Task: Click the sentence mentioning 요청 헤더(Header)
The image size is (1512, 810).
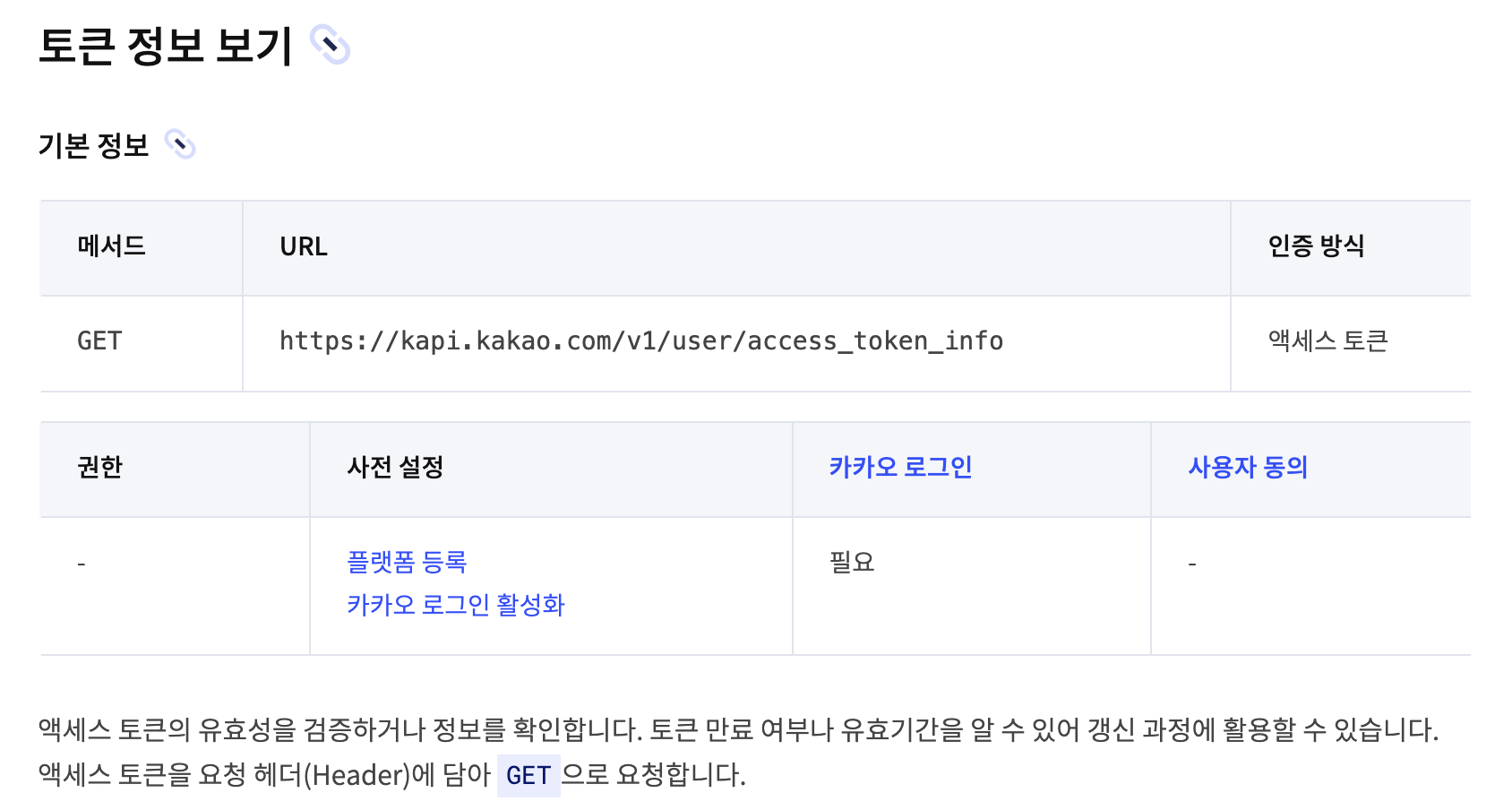Action: point(392,775)
